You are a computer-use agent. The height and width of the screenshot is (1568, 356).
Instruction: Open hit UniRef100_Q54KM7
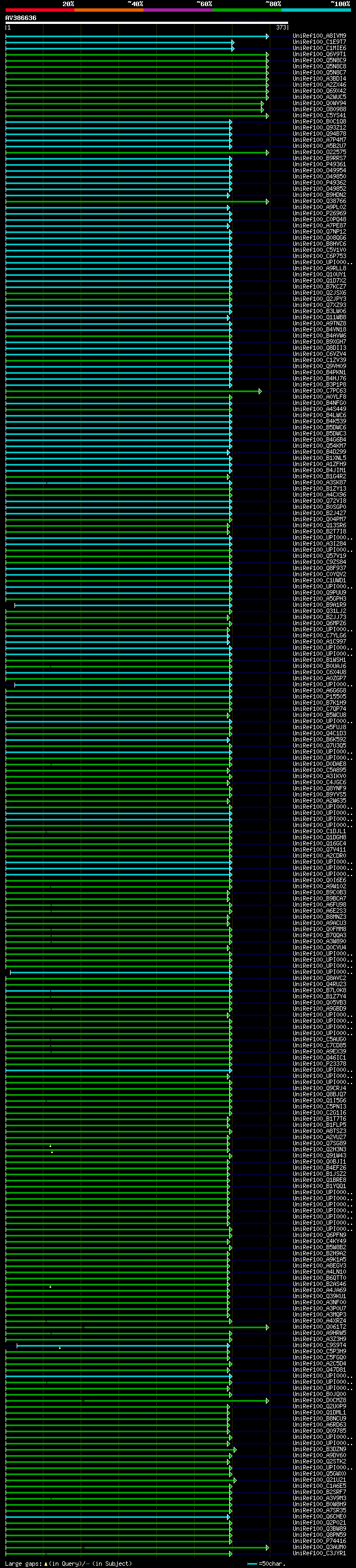click(319, 446)
